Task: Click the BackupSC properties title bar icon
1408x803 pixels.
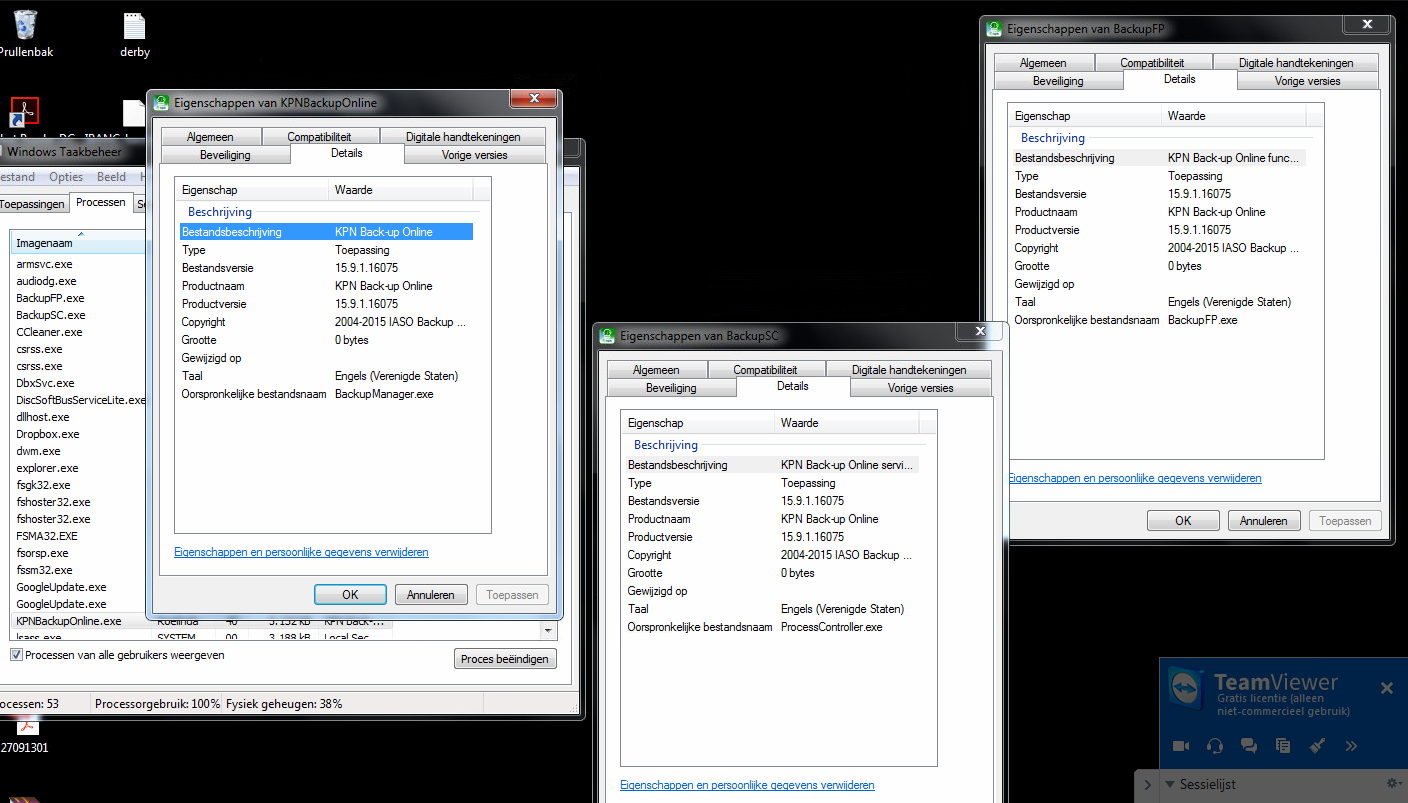Action: pyautogui.click(x=608, y=336)
